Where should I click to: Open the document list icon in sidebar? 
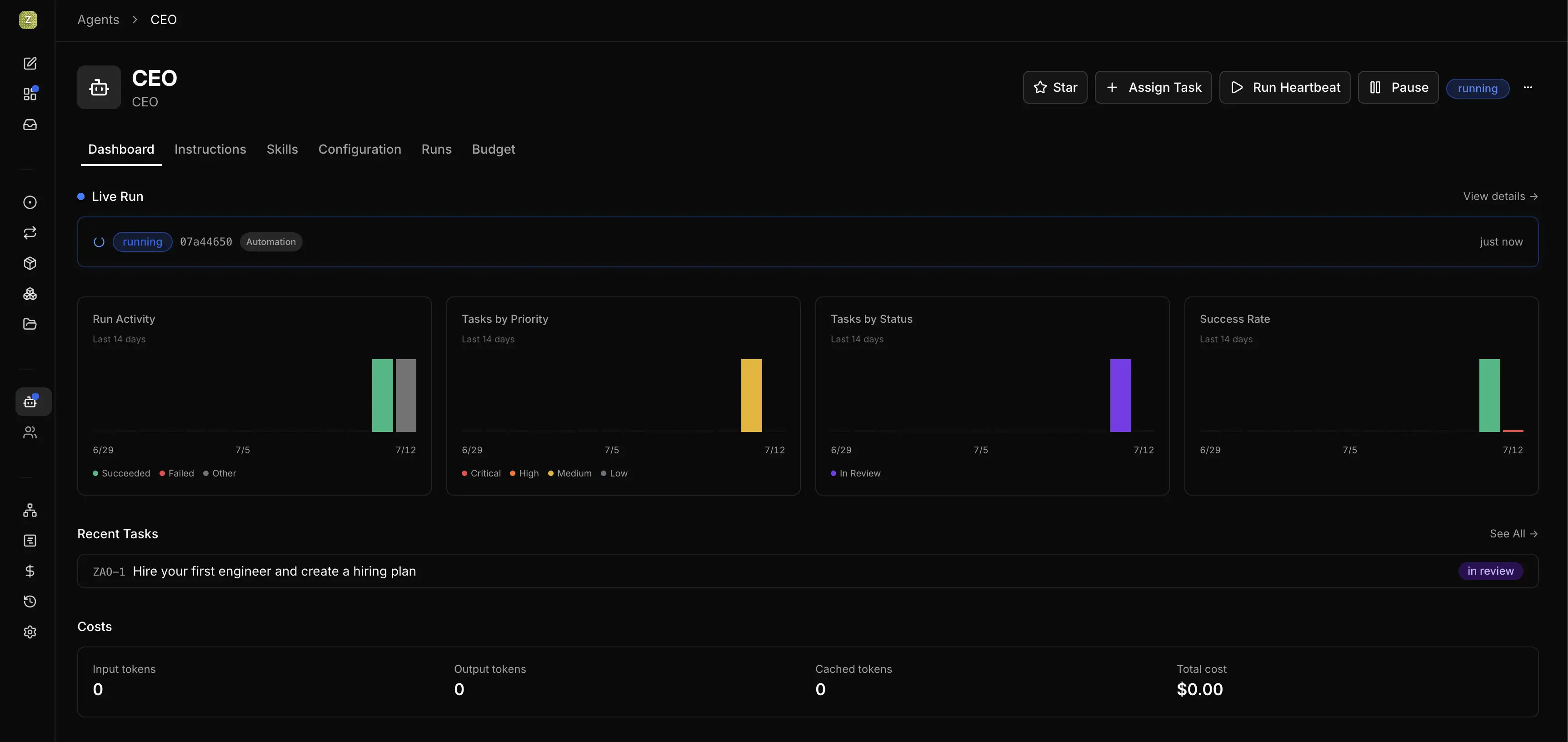[x=30, y=541]
